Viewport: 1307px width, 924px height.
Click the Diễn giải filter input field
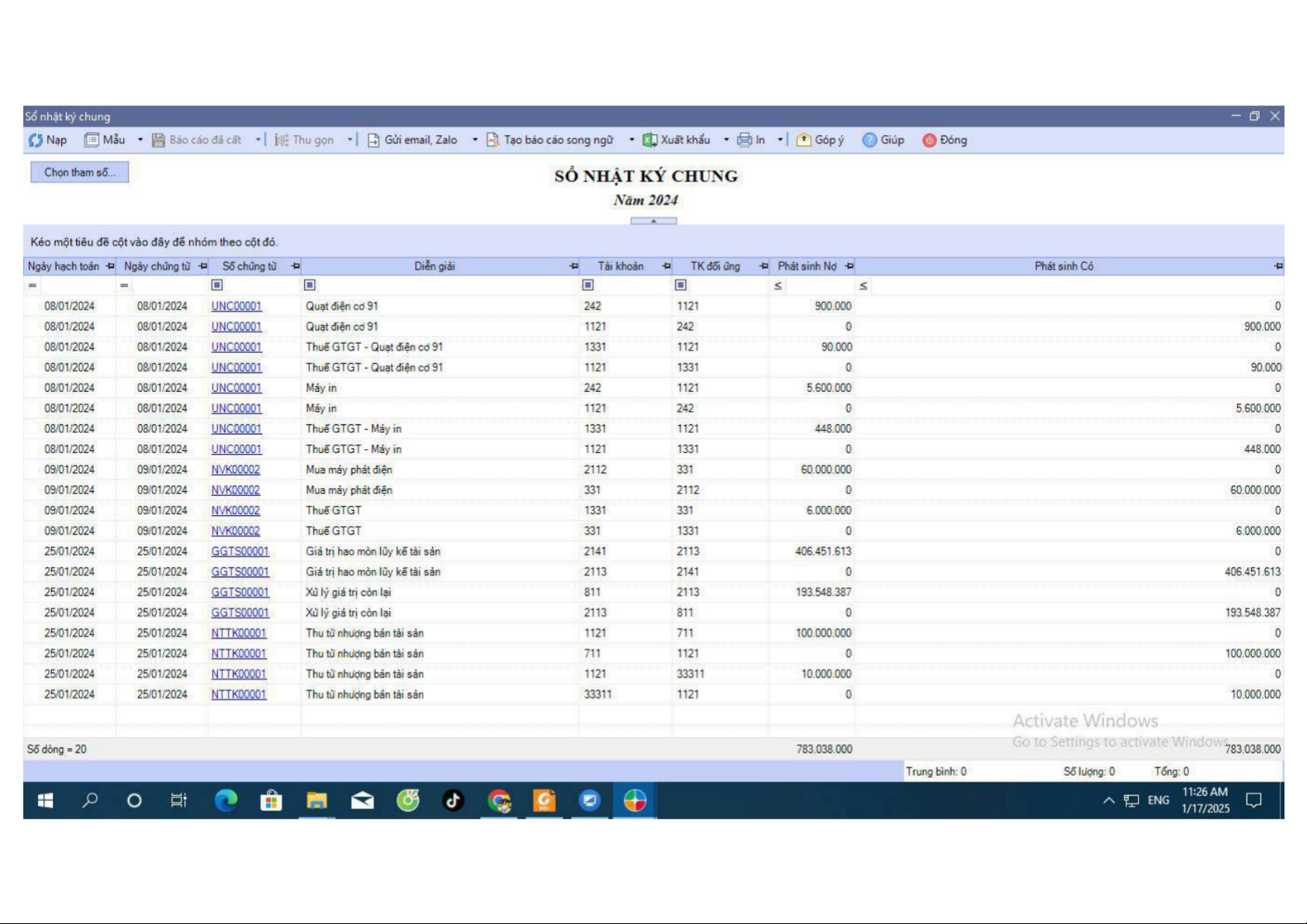442,286
